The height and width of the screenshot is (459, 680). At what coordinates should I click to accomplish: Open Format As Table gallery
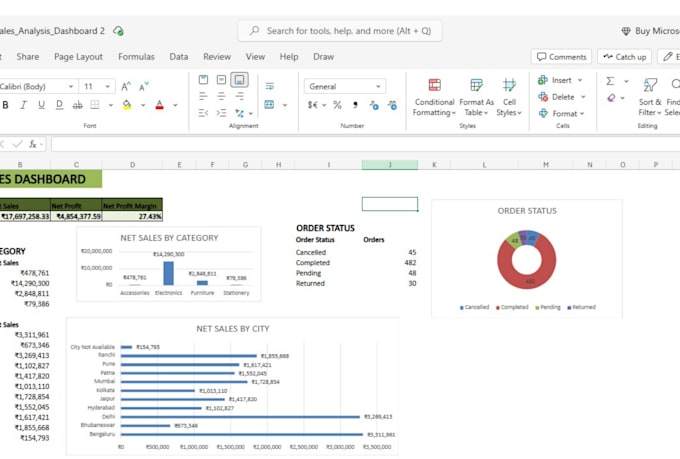click(x=476, y=98)
